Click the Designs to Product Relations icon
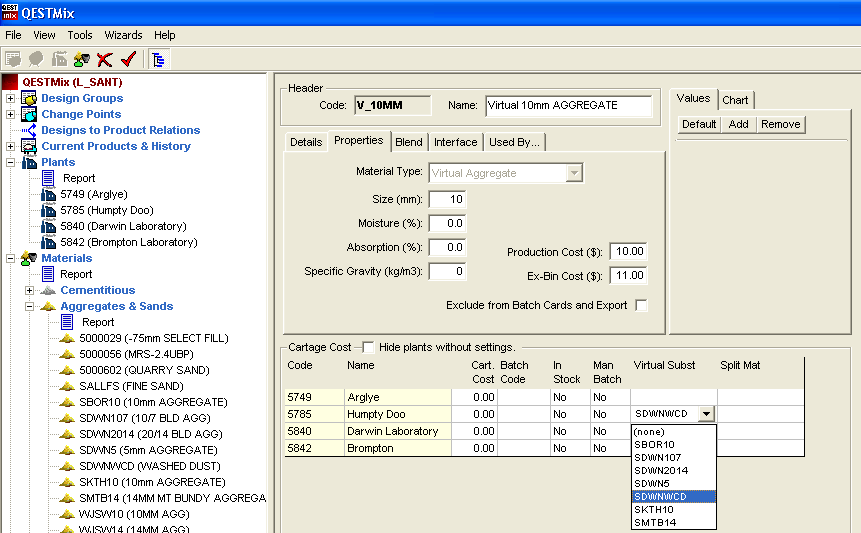The height and width of the screenshot is (533, 861). coord(29,130)
